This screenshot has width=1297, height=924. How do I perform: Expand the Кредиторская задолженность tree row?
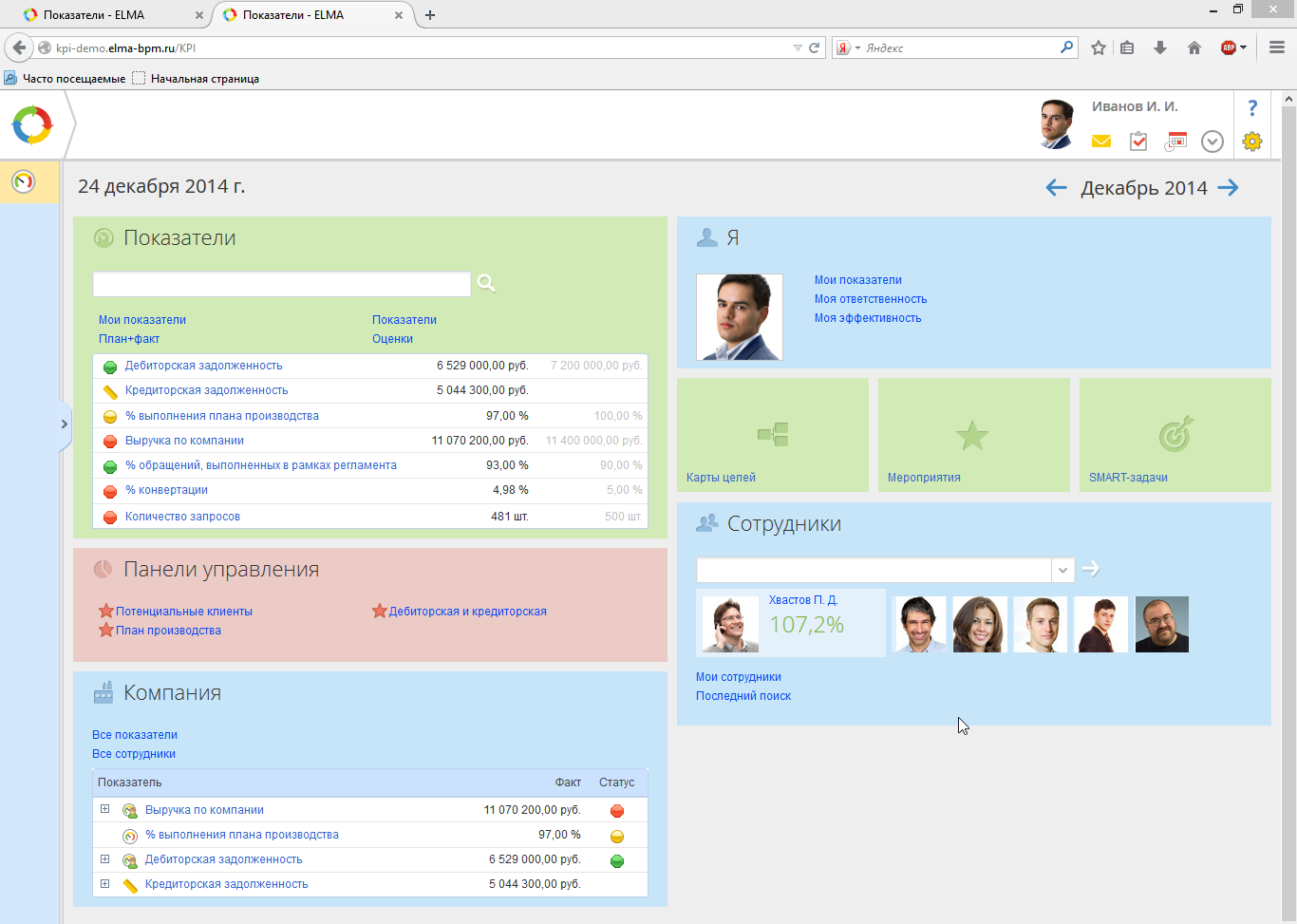104,883
